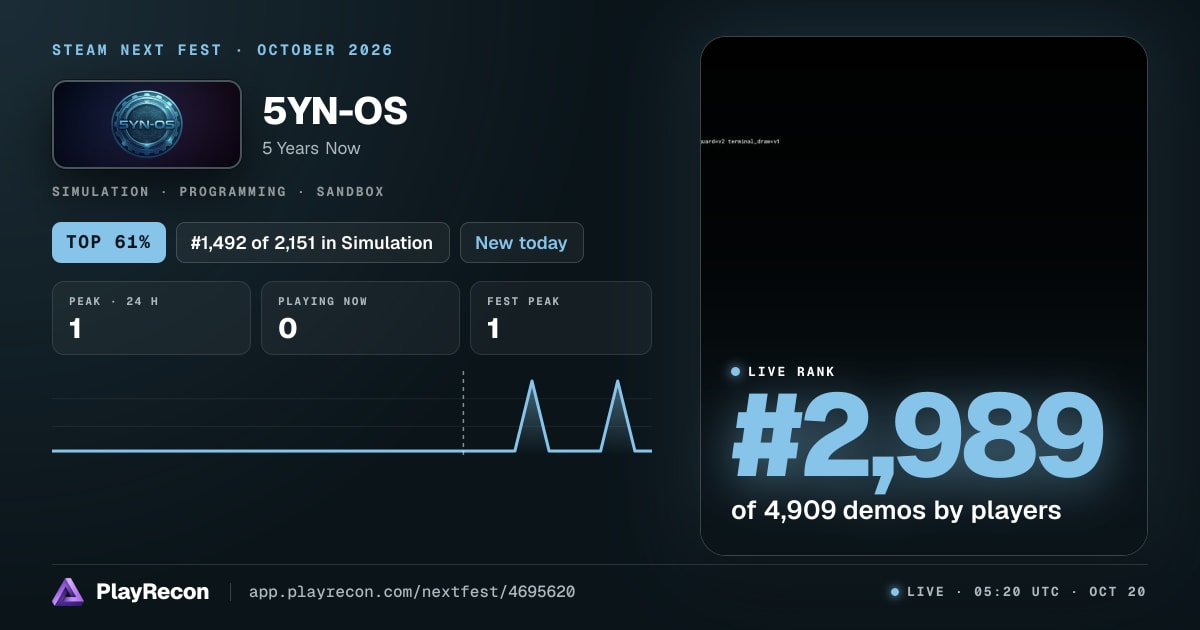Open the 5YN-OS game capsule image
Screen dimensions: 1200x630
pos(147,124)
